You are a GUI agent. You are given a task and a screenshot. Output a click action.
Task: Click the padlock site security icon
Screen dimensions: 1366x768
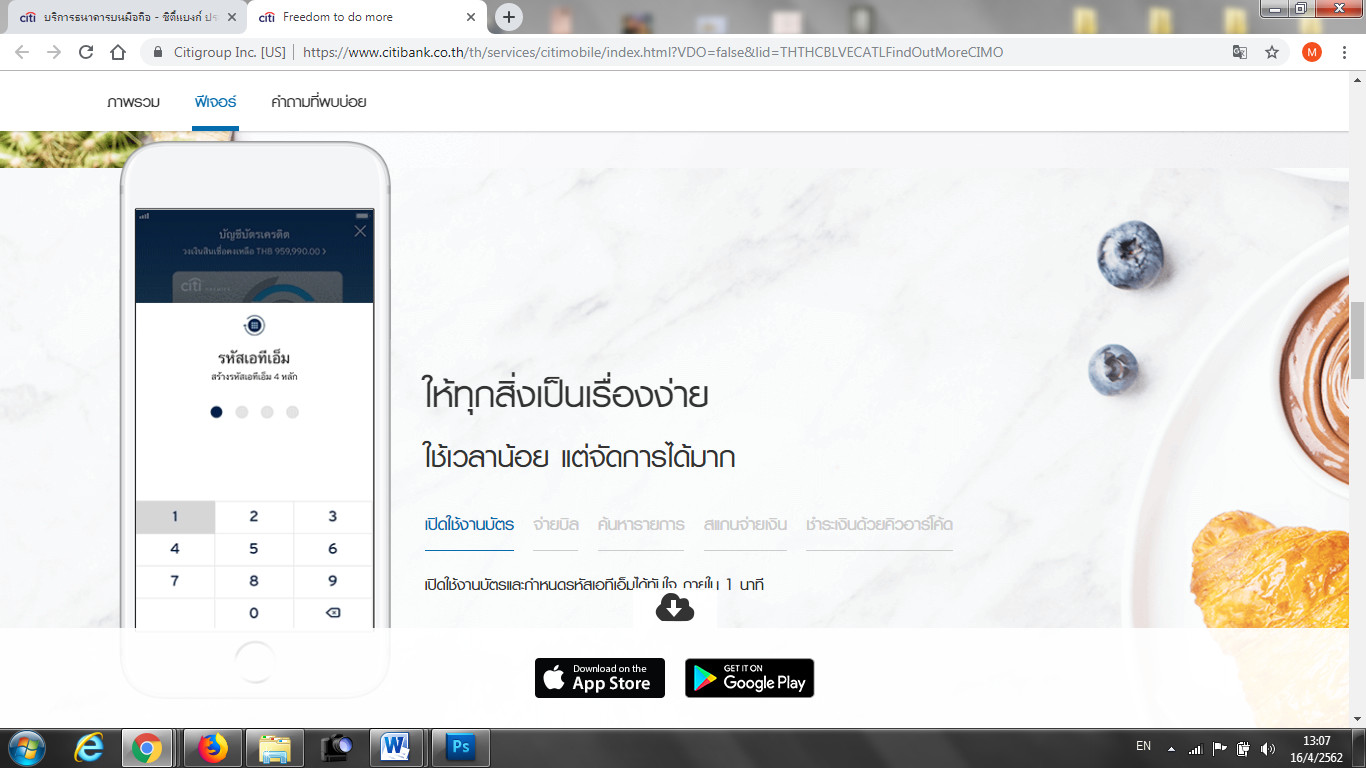click(x=158, y=52)
